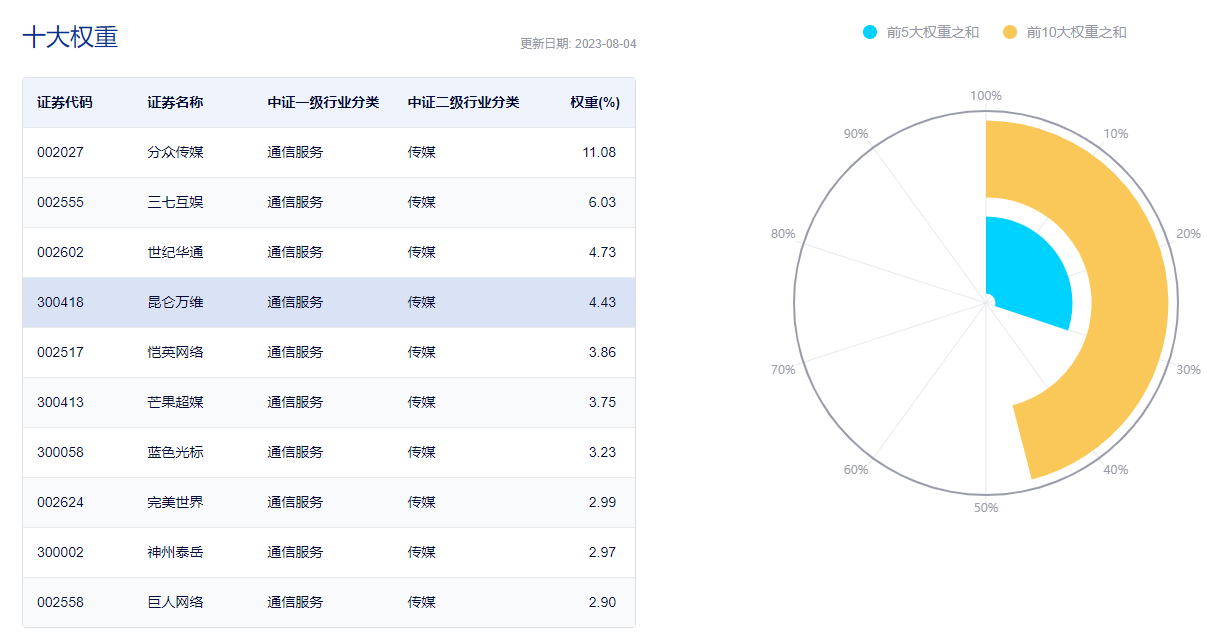The height and width of the screenshot is (642, 1232).
Task: Click the 证券代码 column header
Action: (65, 102)
